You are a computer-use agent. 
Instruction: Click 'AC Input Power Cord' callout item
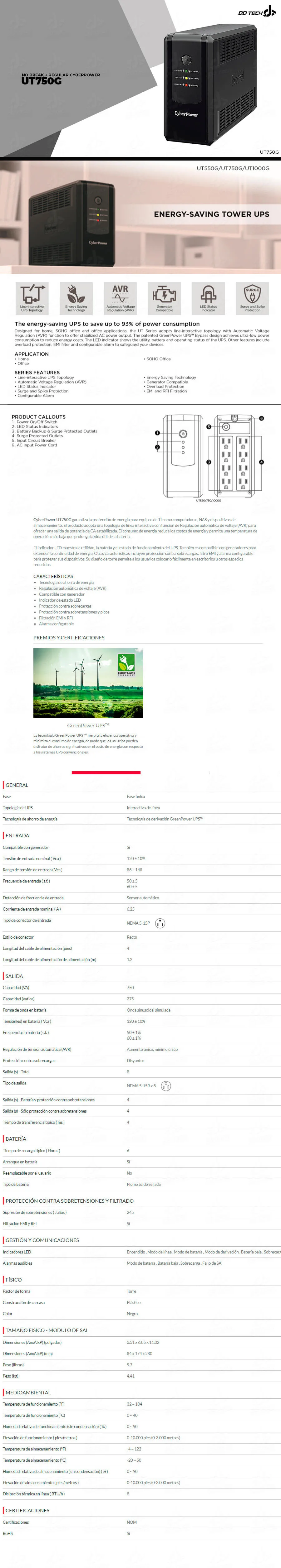[x=34, y=444]
